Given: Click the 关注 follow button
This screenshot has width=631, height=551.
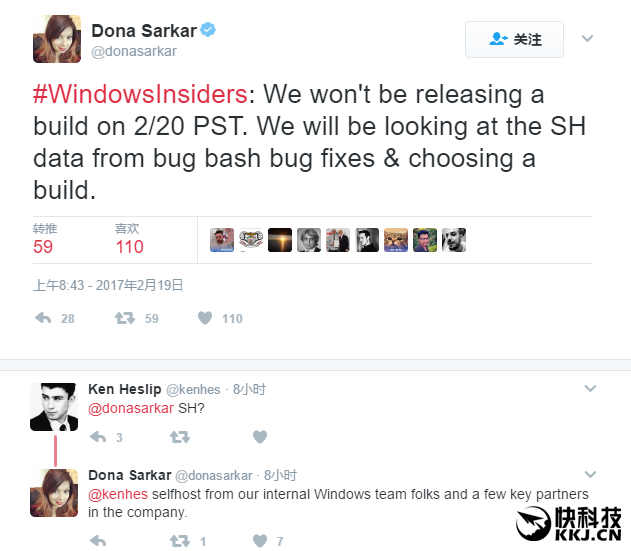Looking at the screenshot, I should 514,39.
